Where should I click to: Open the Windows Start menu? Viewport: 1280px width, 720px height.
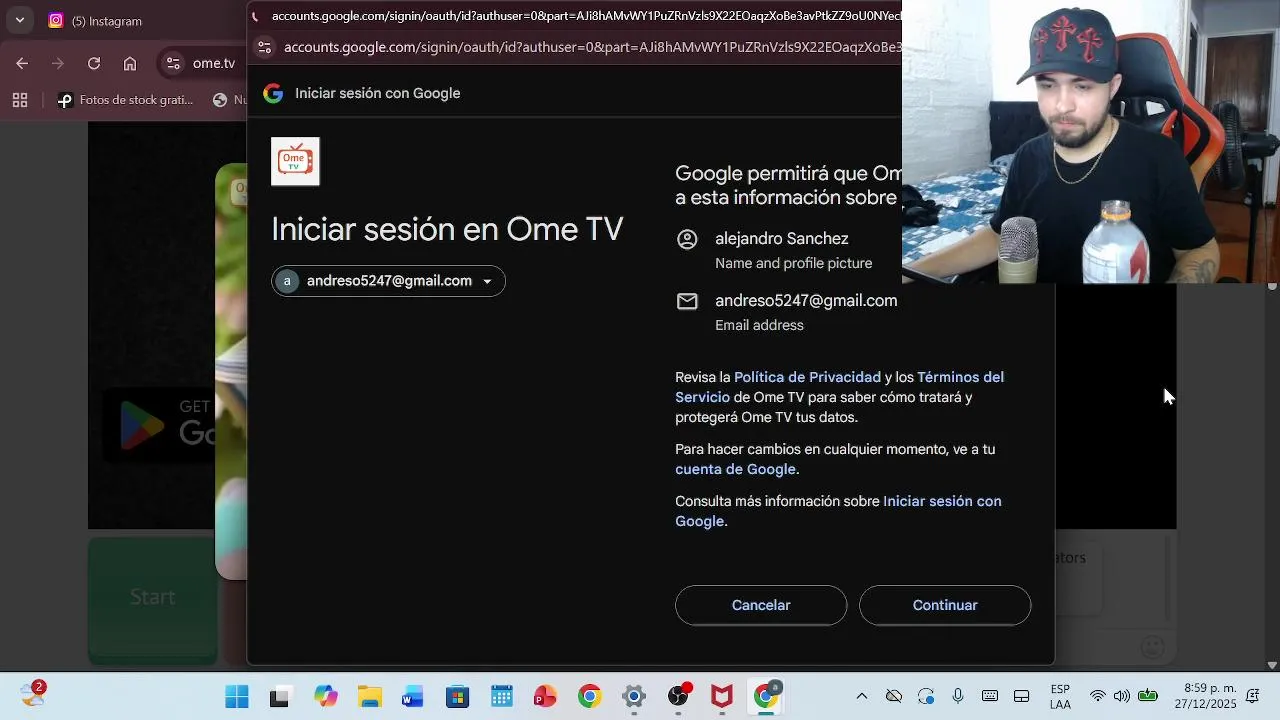(237, 697)
